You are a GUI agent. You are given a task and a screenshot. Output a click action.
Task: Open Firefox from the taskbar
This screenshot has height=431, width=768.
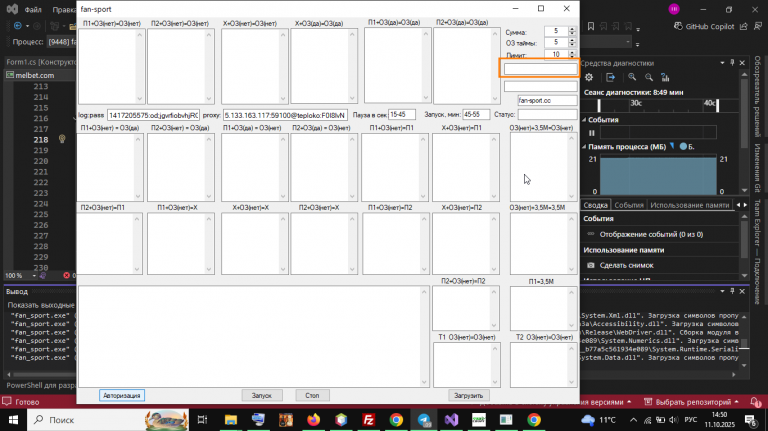tap(313, 420)
